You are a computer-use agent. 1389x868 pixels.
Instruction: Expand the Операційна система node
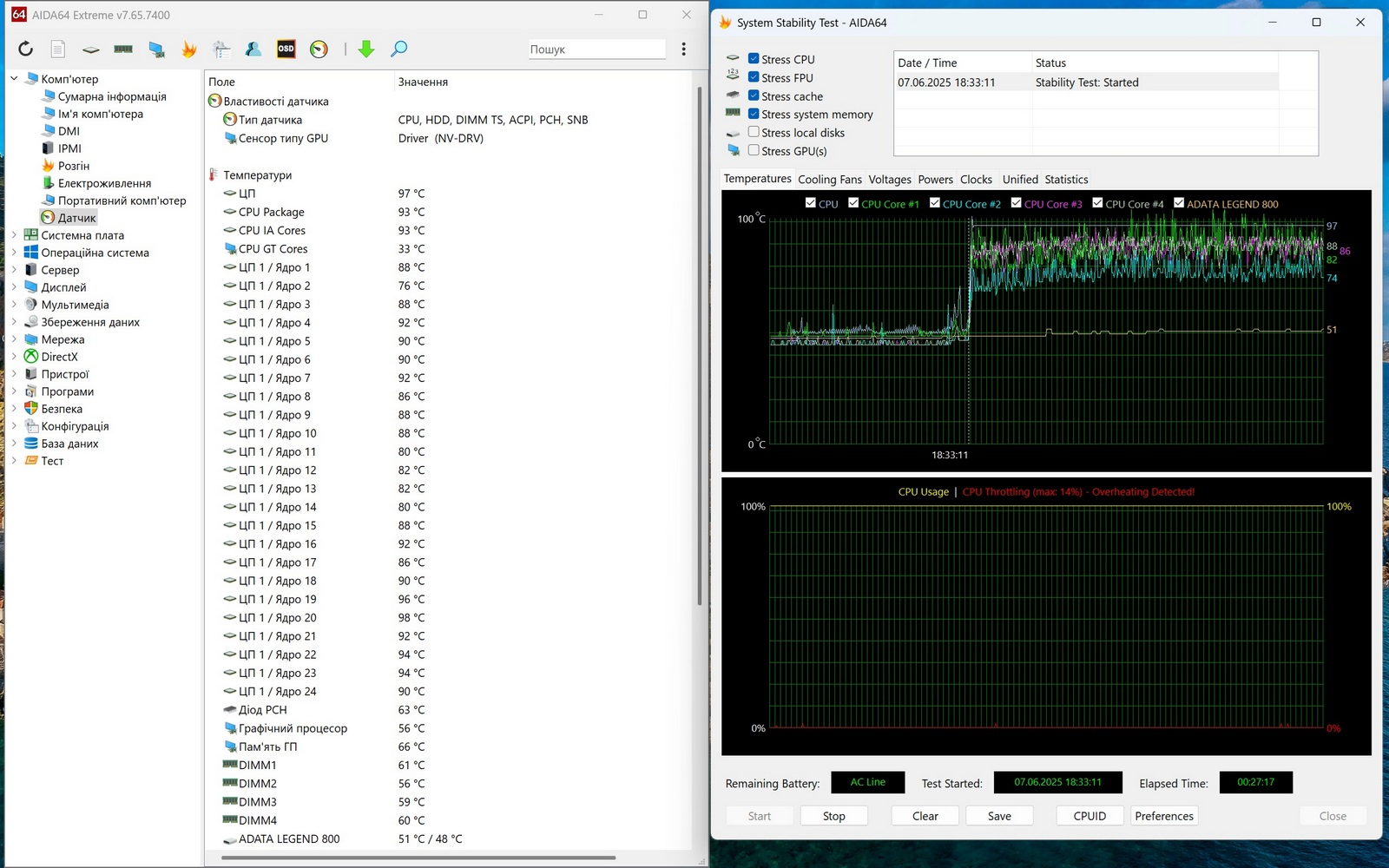pos(14,253)
